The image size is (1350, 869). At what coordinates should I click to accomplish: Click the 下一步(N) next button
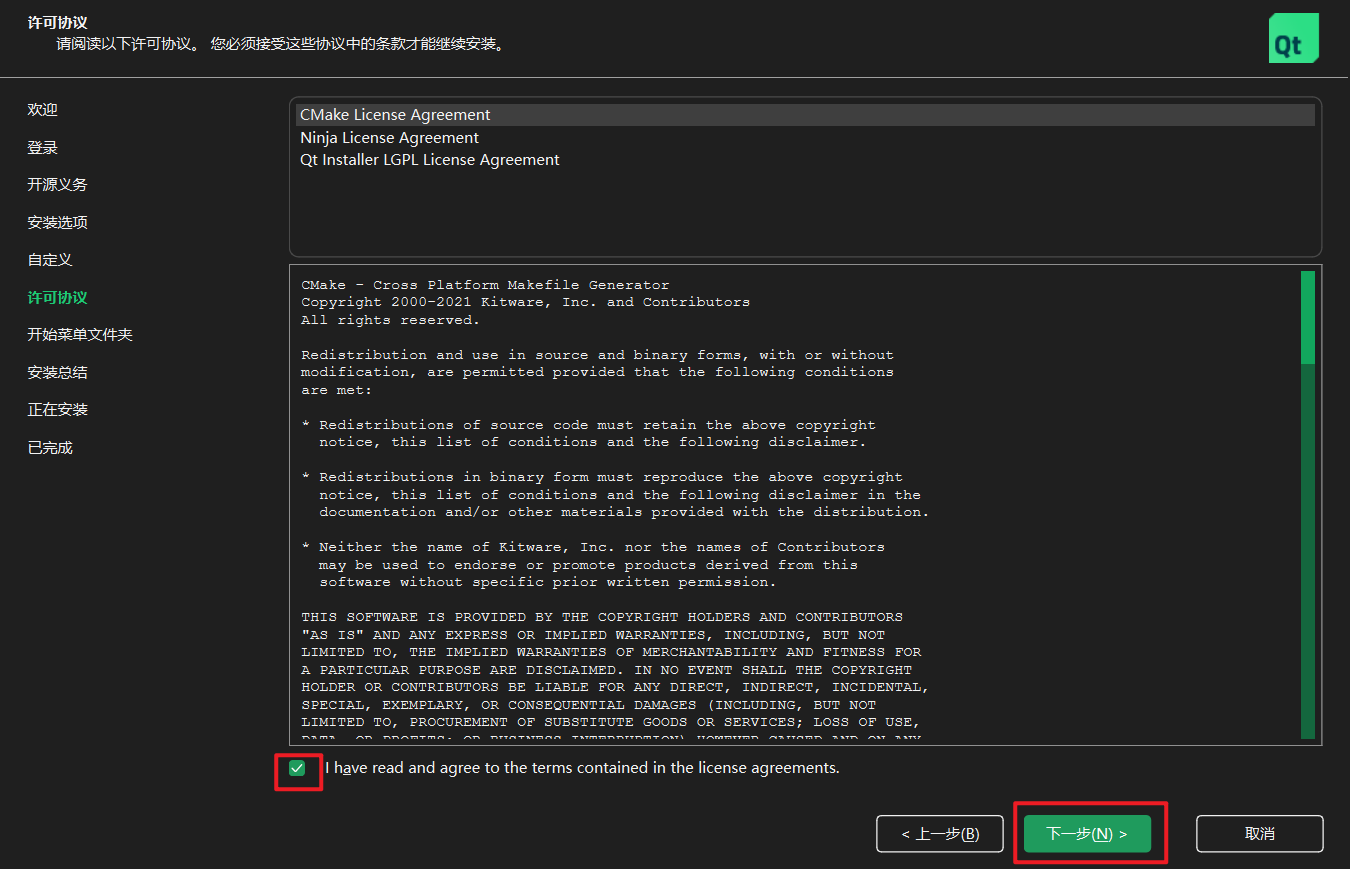[x=1087, y=834]
